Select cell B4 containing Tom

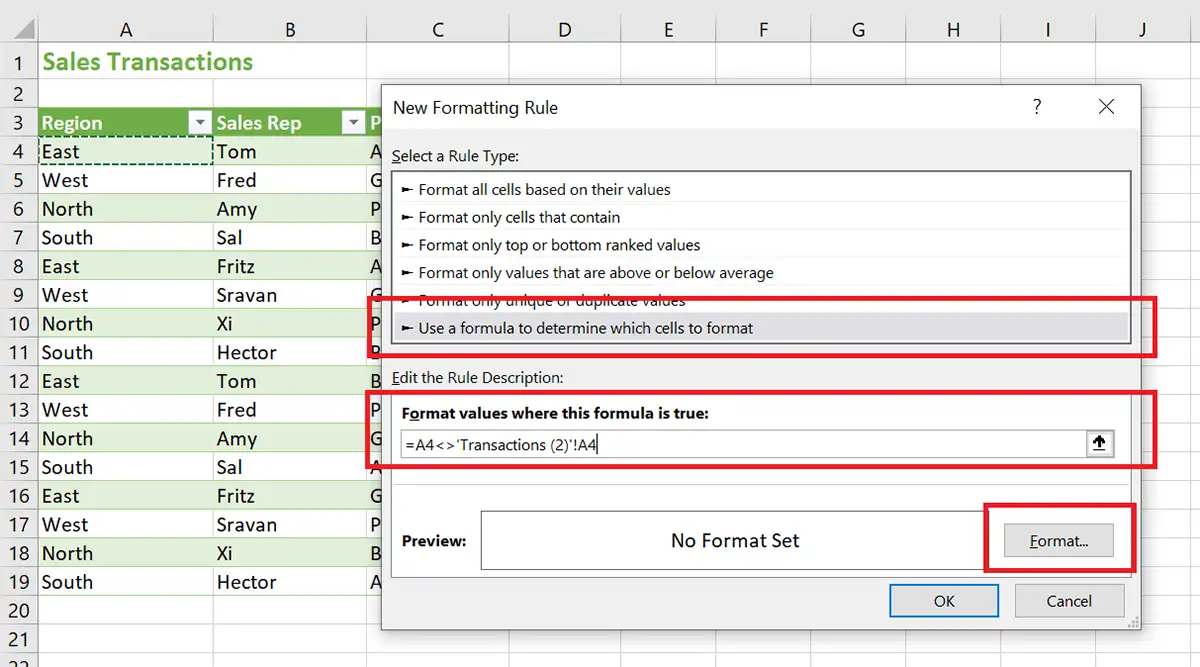[x=290, y=152]
